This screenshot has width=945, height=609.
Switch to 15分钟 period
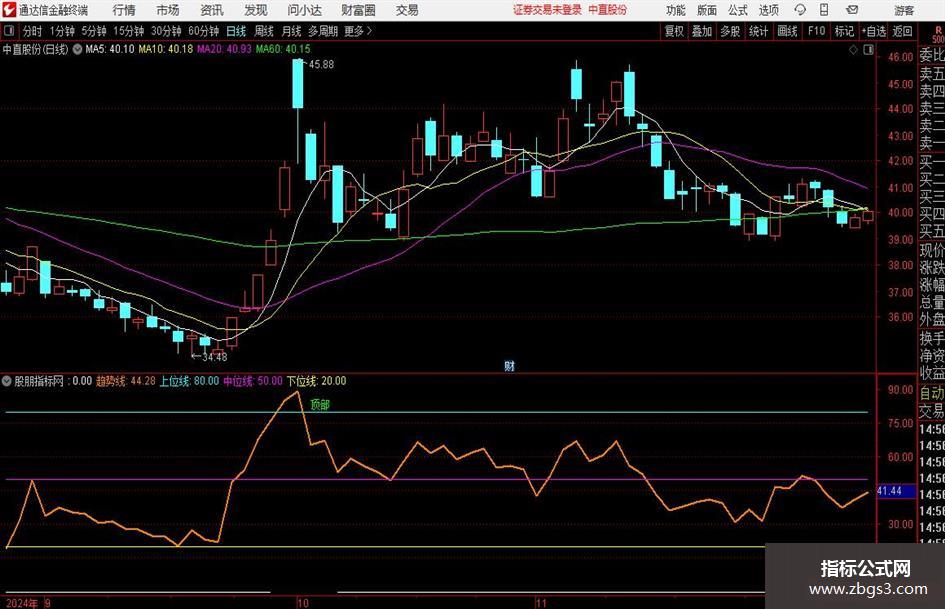click(129, 31)
